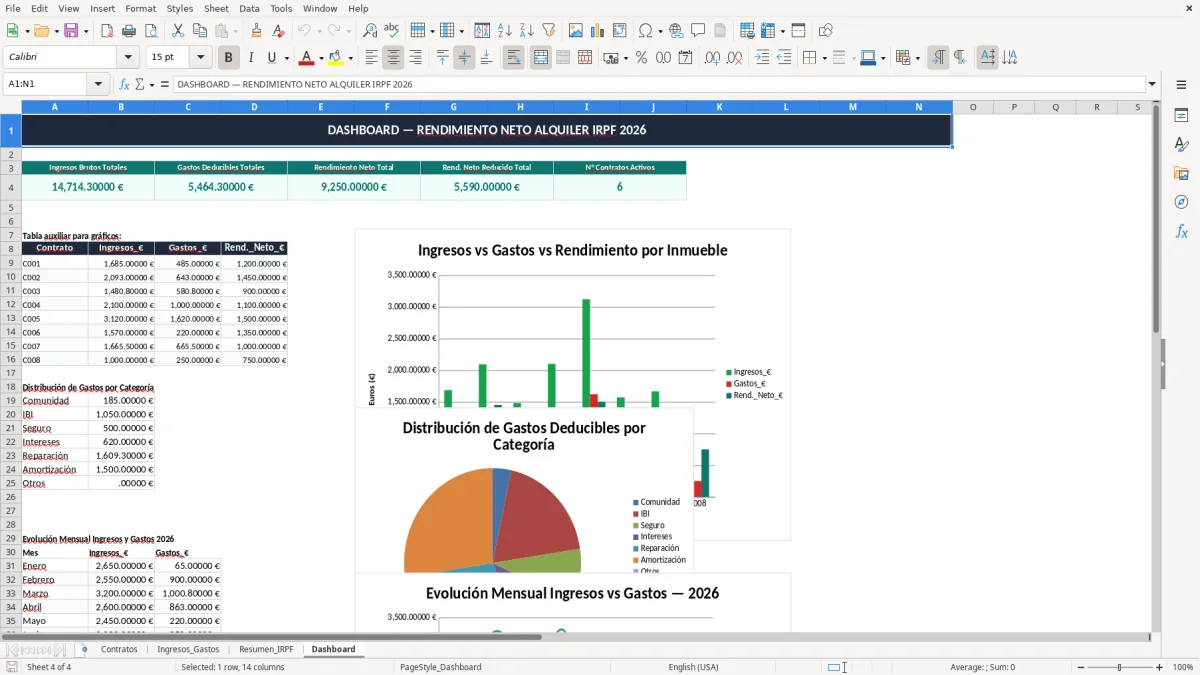The image size is (1200, 675).
Task: Format as percent
Action: (x=641, y=58)
